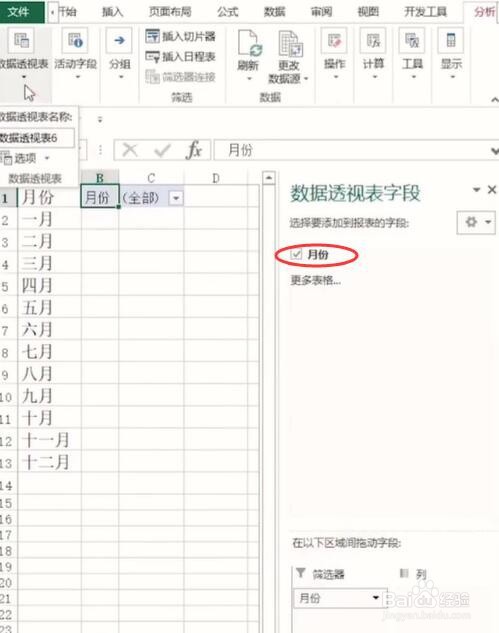Click the vertical scrollbar up arrow
Image resolution: width=499 pixels, height=633 pixels.
(x=269, y=177)
